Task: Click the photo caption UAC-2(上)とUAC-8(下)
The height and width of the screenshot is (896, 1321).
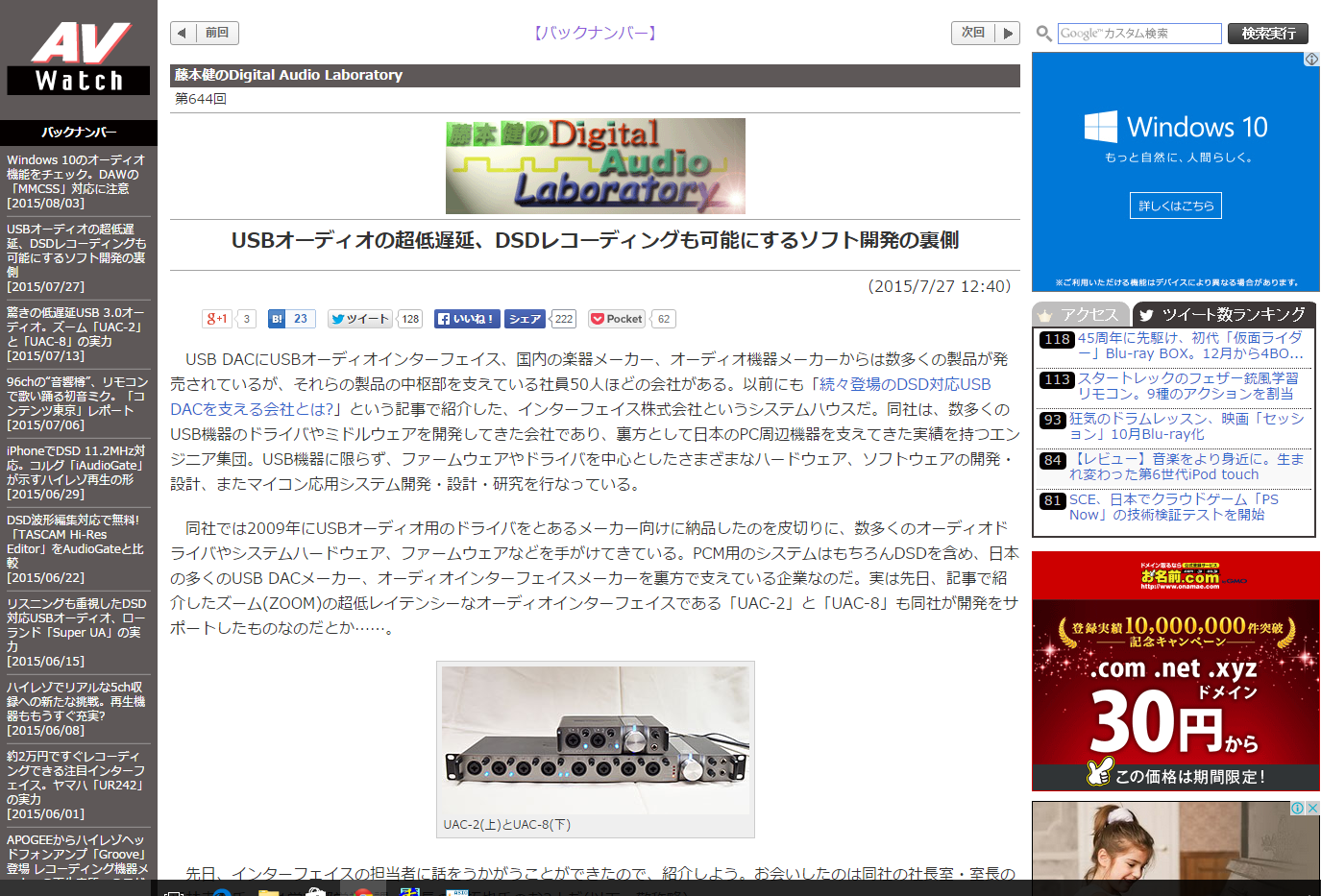Action: [506, 825]
